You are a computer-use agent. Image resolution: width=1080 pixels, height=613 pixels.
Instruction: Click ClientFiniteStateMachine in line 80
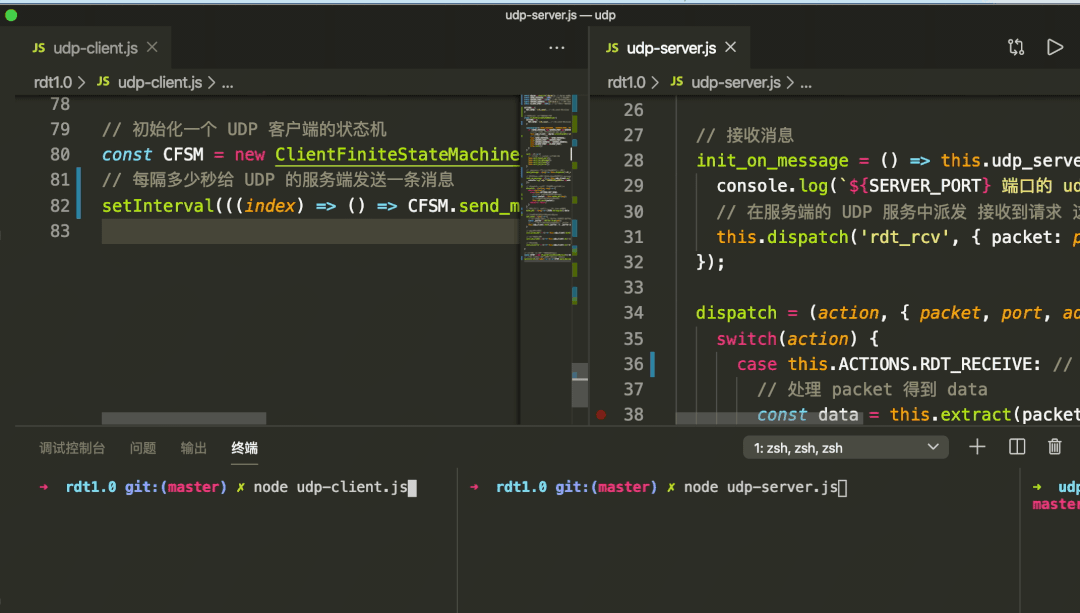397,154
